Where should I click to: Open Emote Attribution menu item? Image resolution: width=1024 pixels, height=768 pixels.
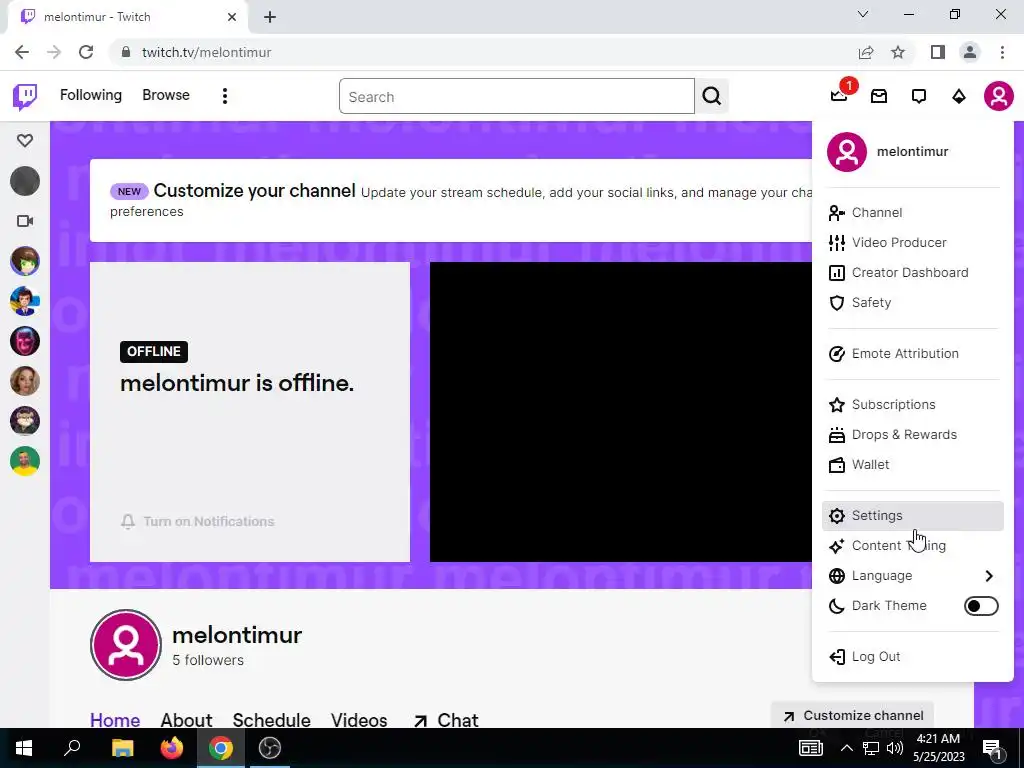pyautogui.click(x=912, y=354)
